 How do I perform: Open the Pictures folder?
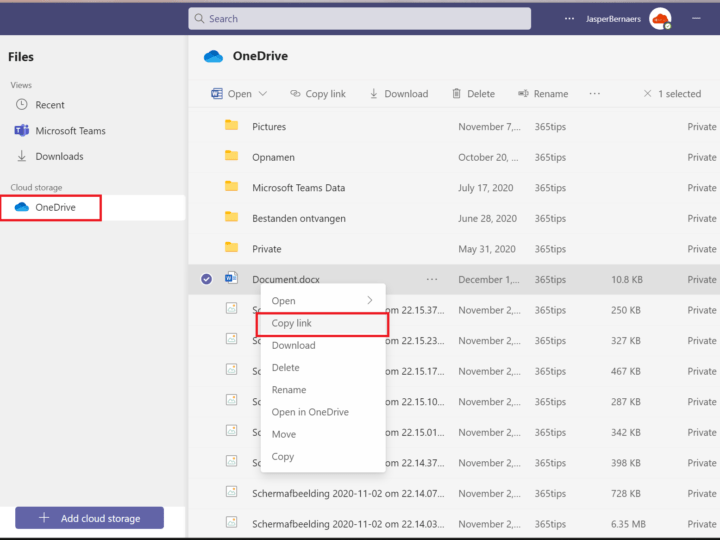269,127
